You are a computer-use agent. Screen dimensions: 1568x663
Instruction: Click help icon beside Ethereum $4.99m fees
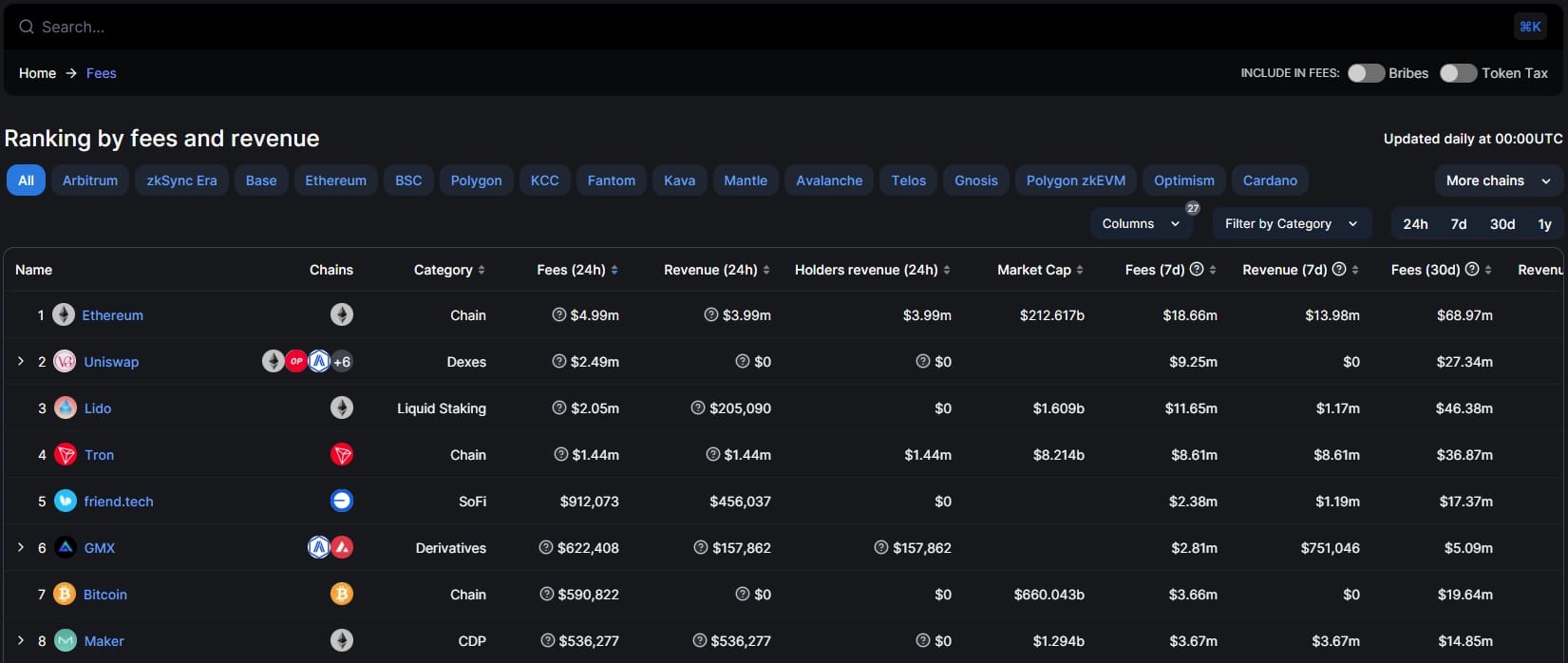559,314
